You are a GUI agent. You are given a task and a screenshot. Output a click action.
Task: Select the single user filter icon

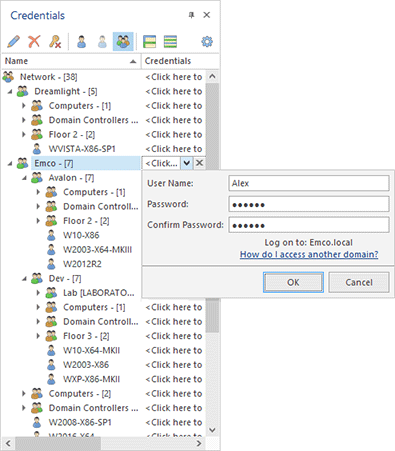pyautogui.click(x=81, y=42)
